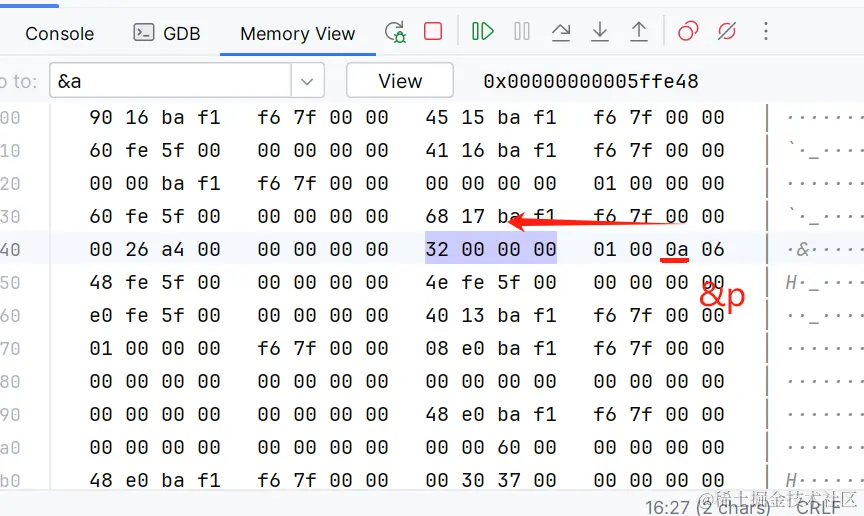Viewport: 864px width, 516px height.
Task: Click the GDB terminal prompt icon
Action: [x=143, y=33]
